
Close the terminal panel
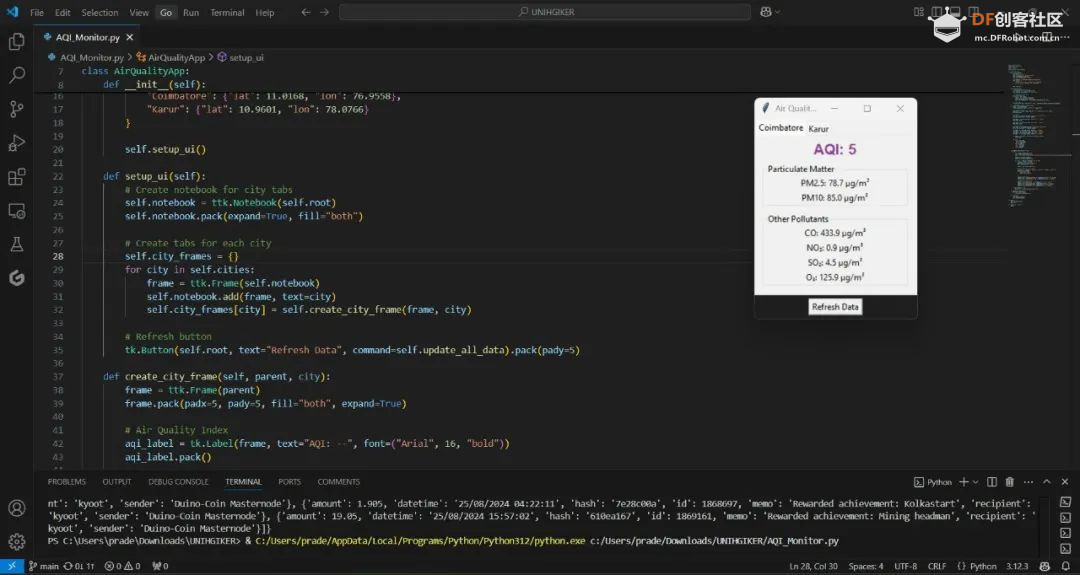(x=1065, y=482)
